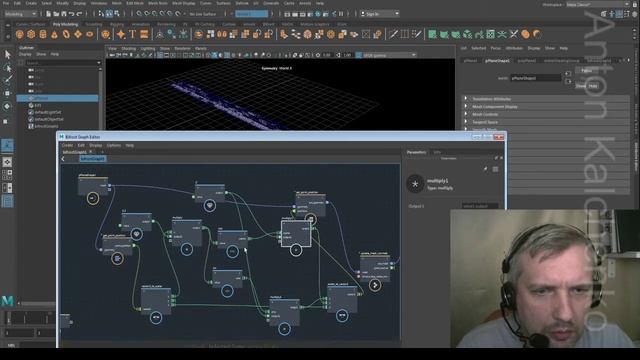The image size is (640, 360).
Task: Expand the Tessellation Attributes section
Action: [466, 99]
